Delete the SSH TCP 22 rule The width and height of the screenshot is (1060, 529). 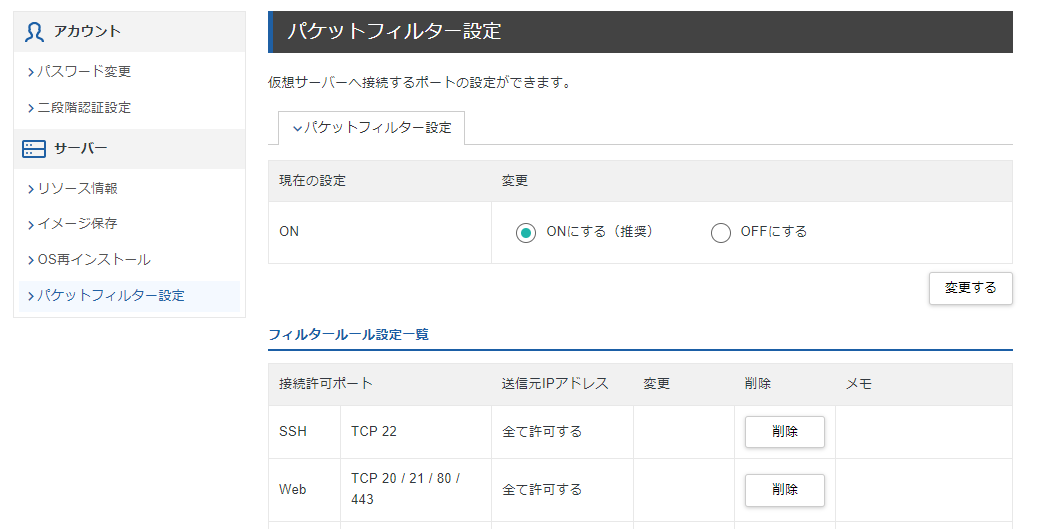click(x=785, y=432)
